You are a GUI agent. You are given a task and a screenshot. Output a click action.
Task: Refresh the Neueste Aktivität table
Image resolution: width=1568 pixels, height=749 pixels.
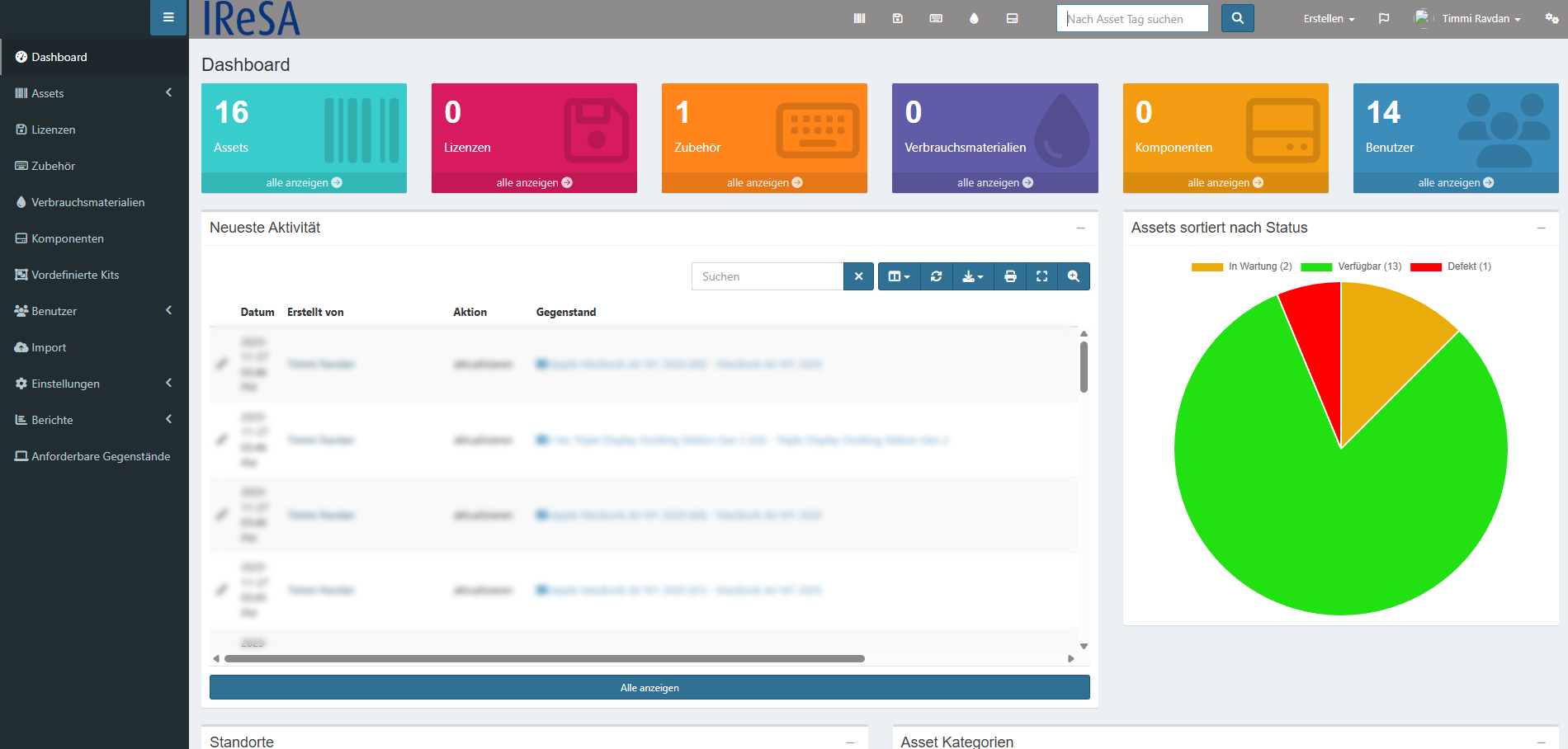pos(936,276)
